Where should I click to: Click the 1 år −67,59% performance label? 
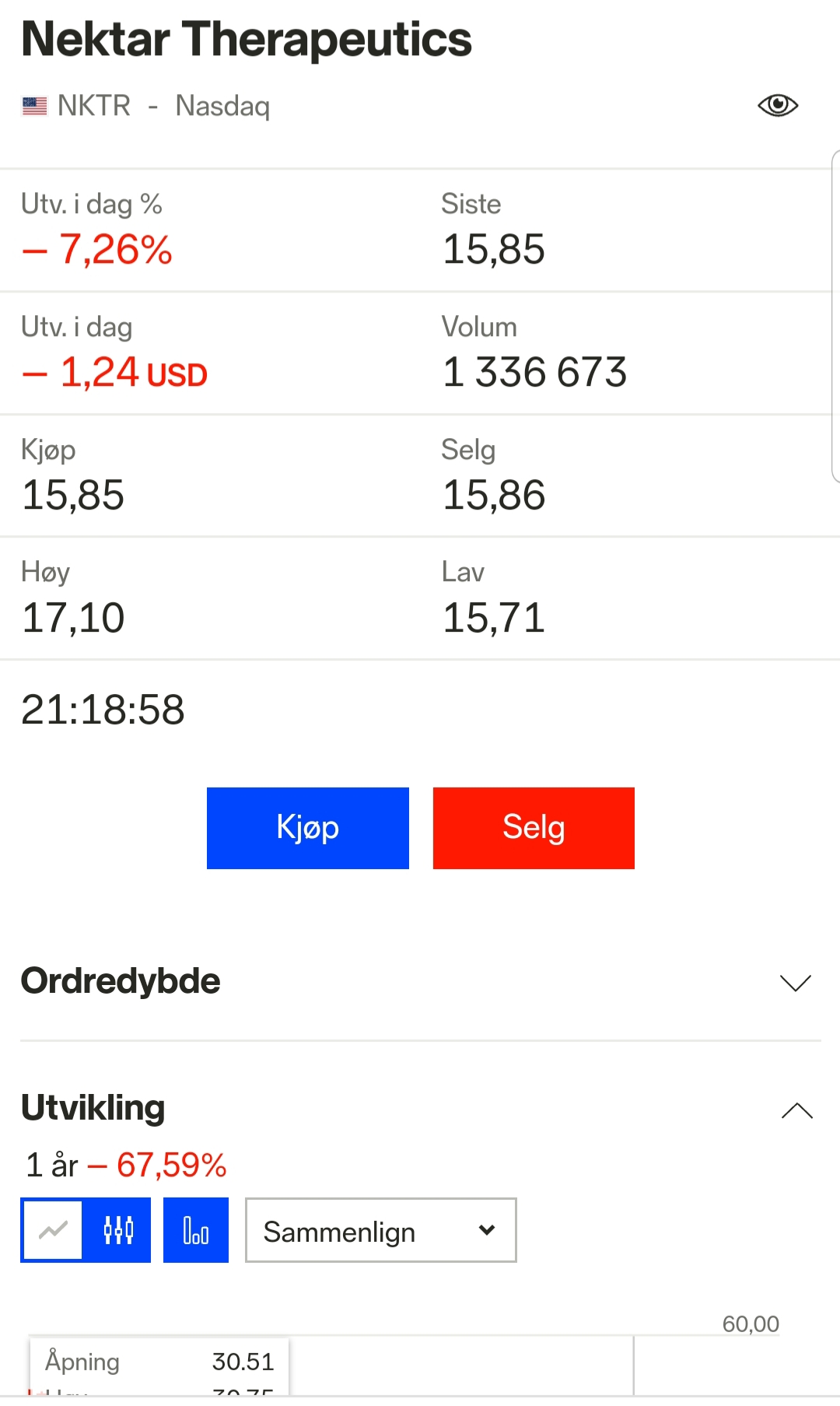pos(126,1165)
